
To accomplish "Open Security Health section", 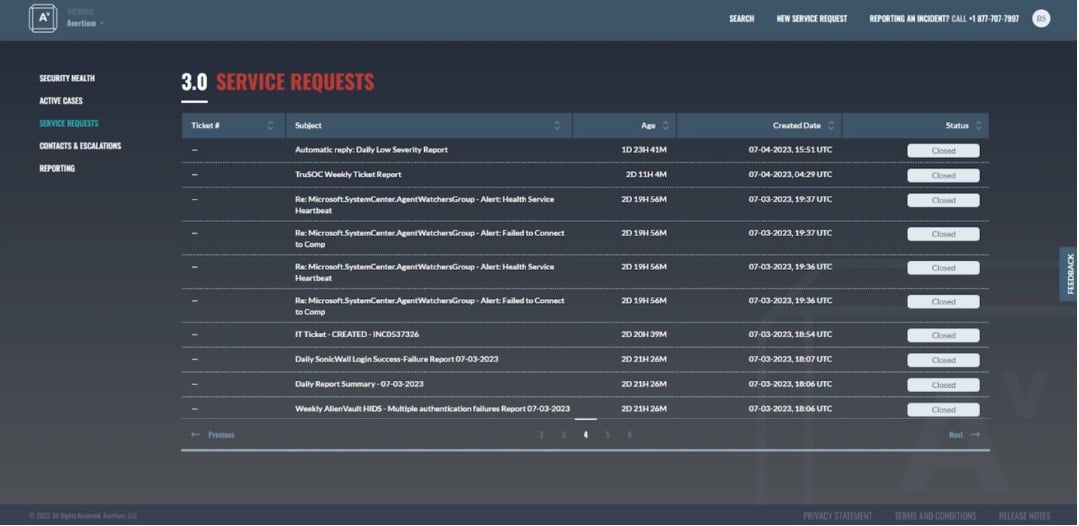I will (67, 78).
